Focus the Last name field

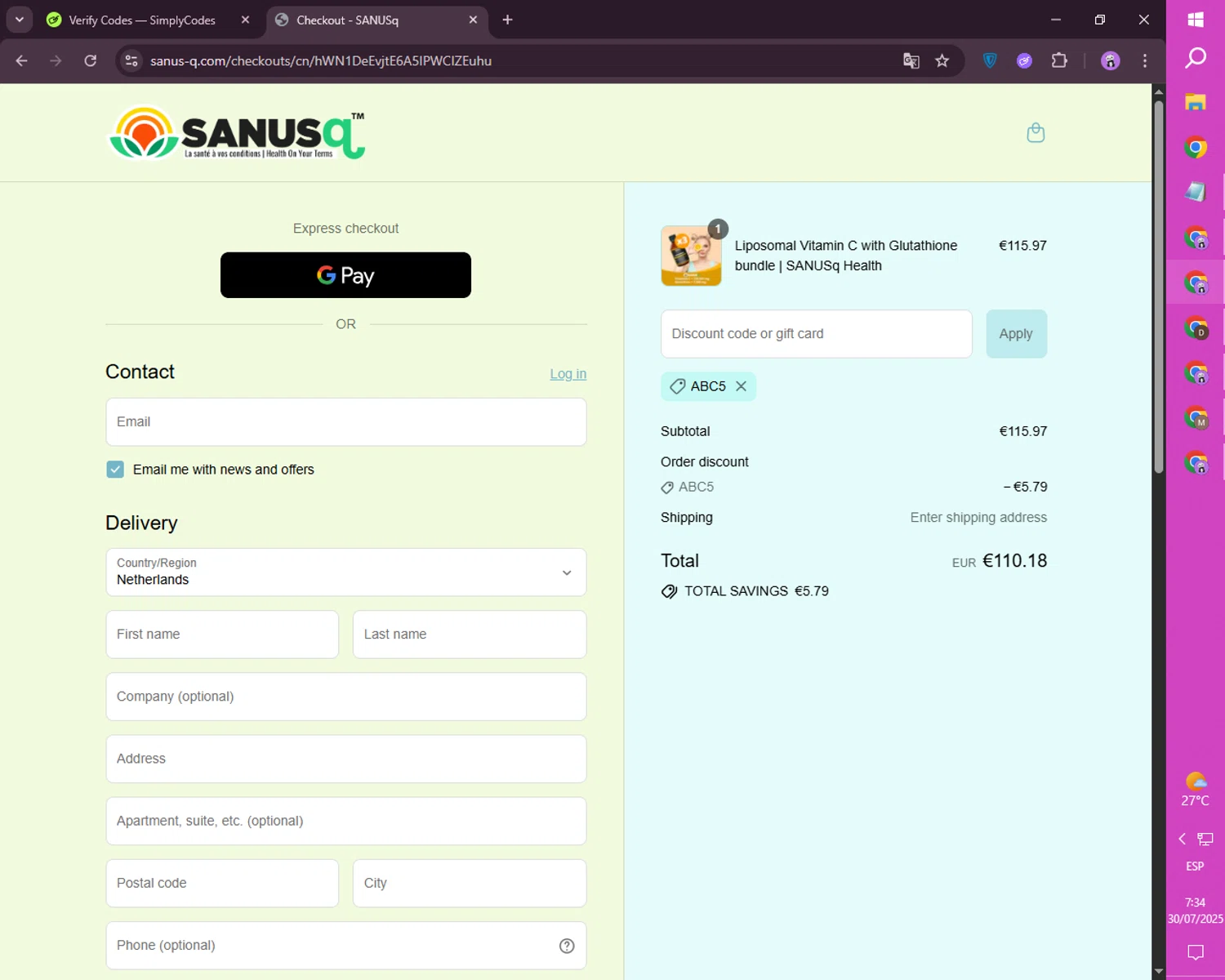point(470,635)
